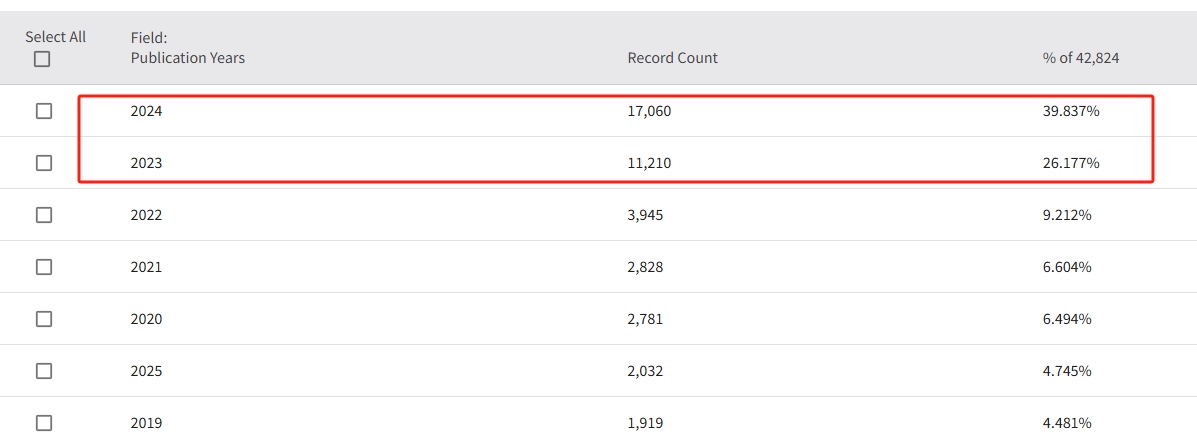
Task: Click the 2024 year label
Action: coord(146,111)
